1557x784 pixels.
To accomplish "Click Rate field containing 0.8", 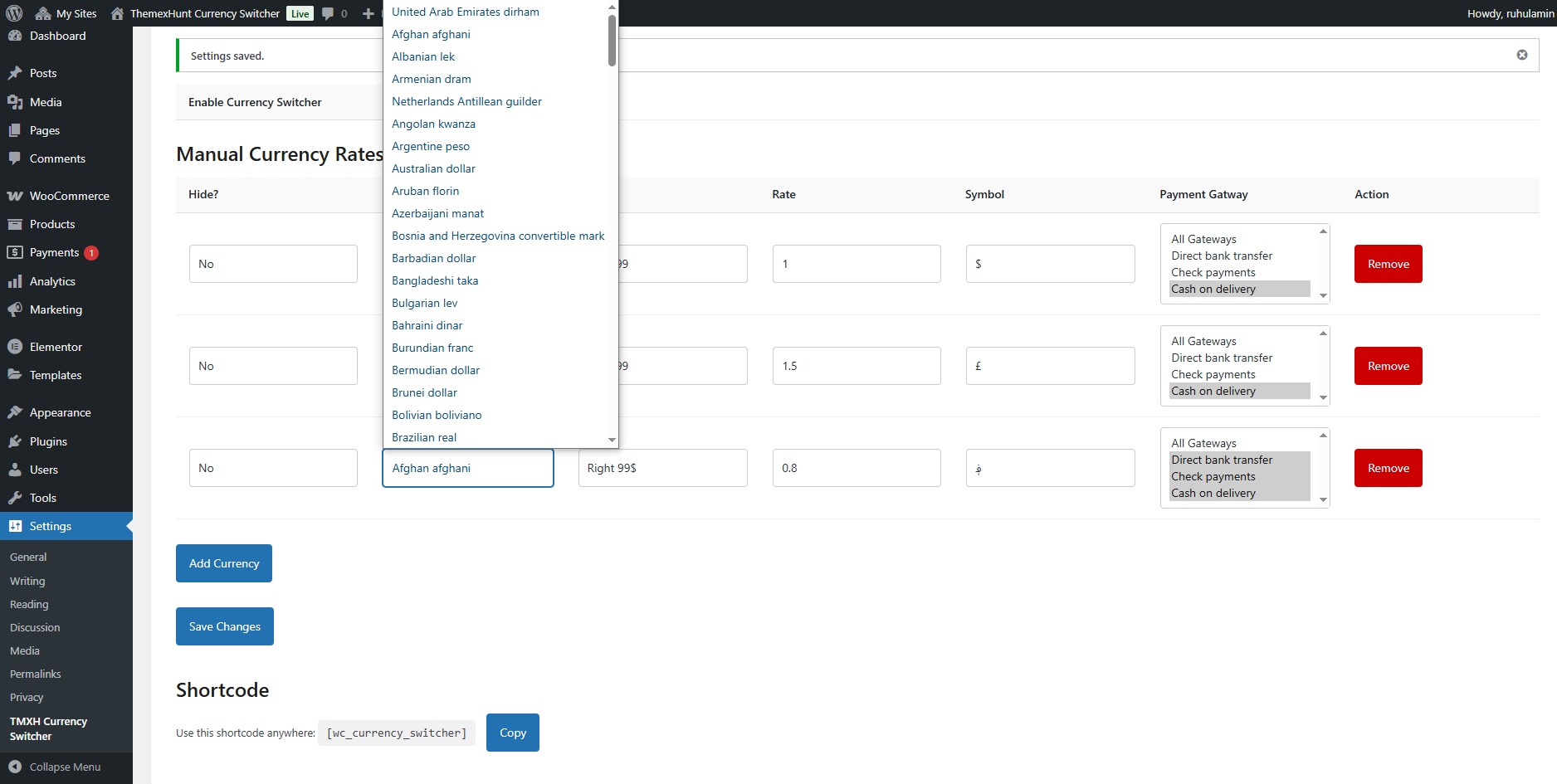I will pos(857,468).
